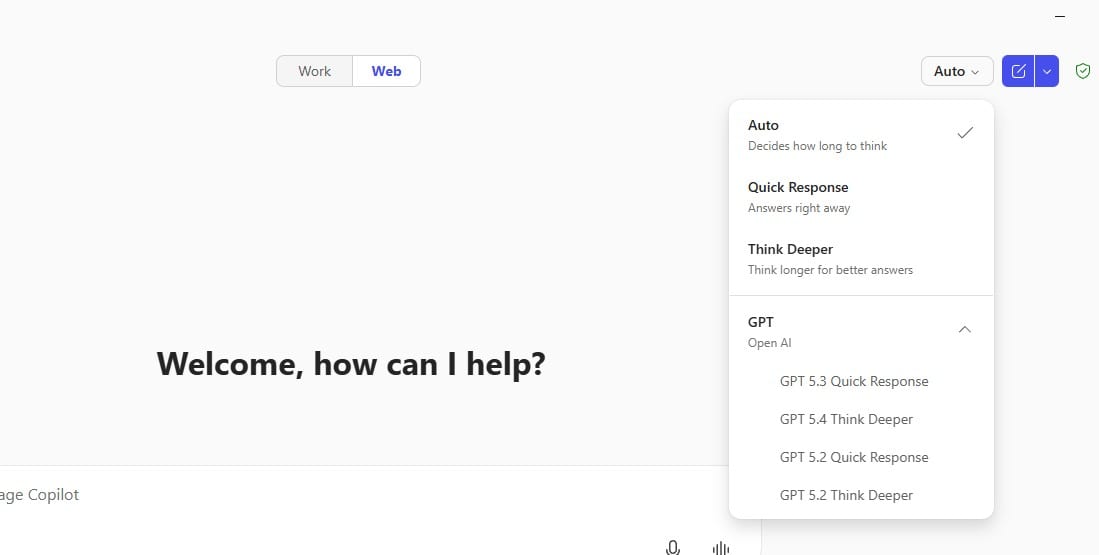Pick GPT 5.3 Quick Response model

(x=854, y=381)
